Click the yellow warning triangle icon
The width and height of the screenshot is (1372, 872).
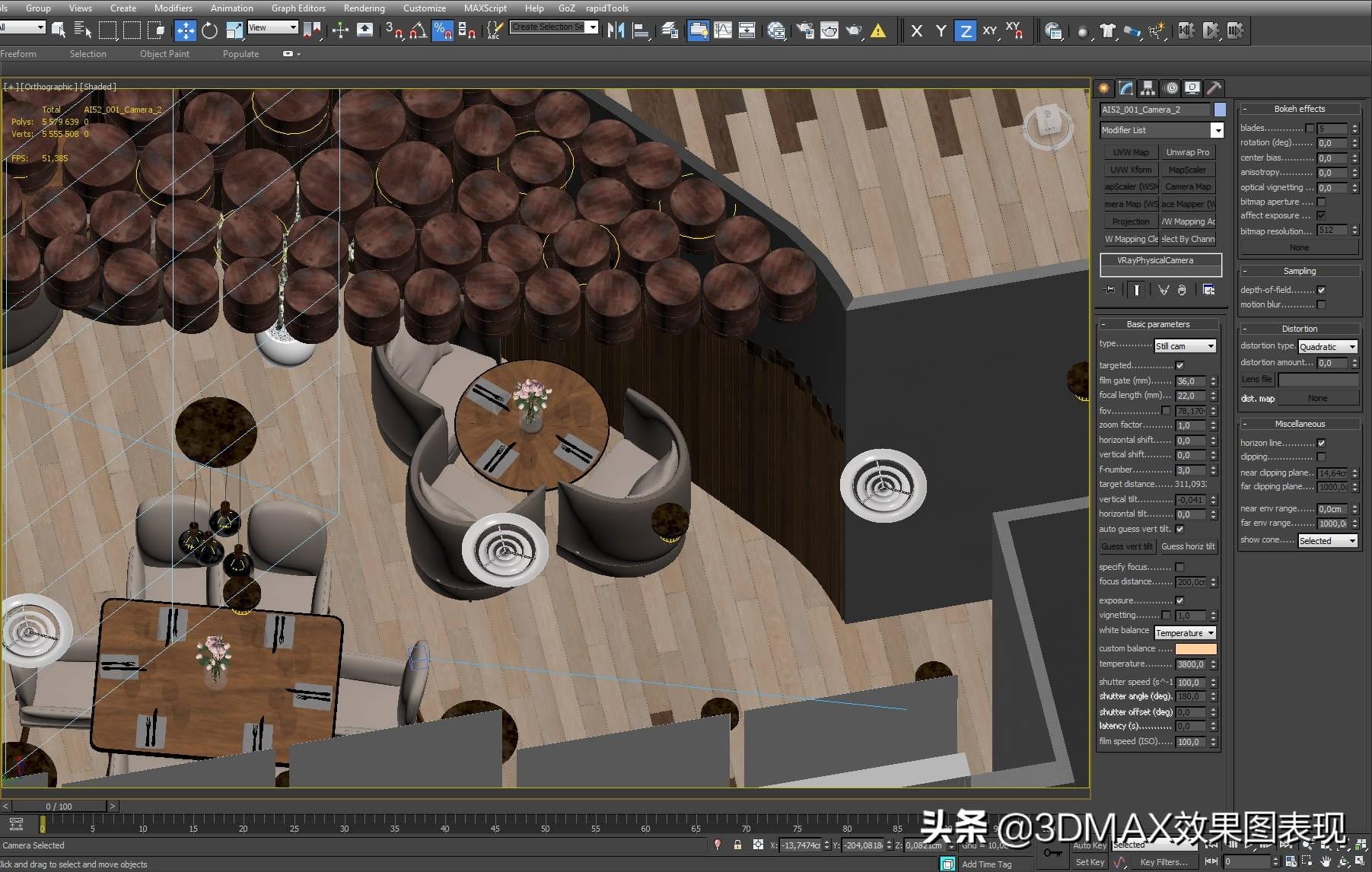coord(878,30)
